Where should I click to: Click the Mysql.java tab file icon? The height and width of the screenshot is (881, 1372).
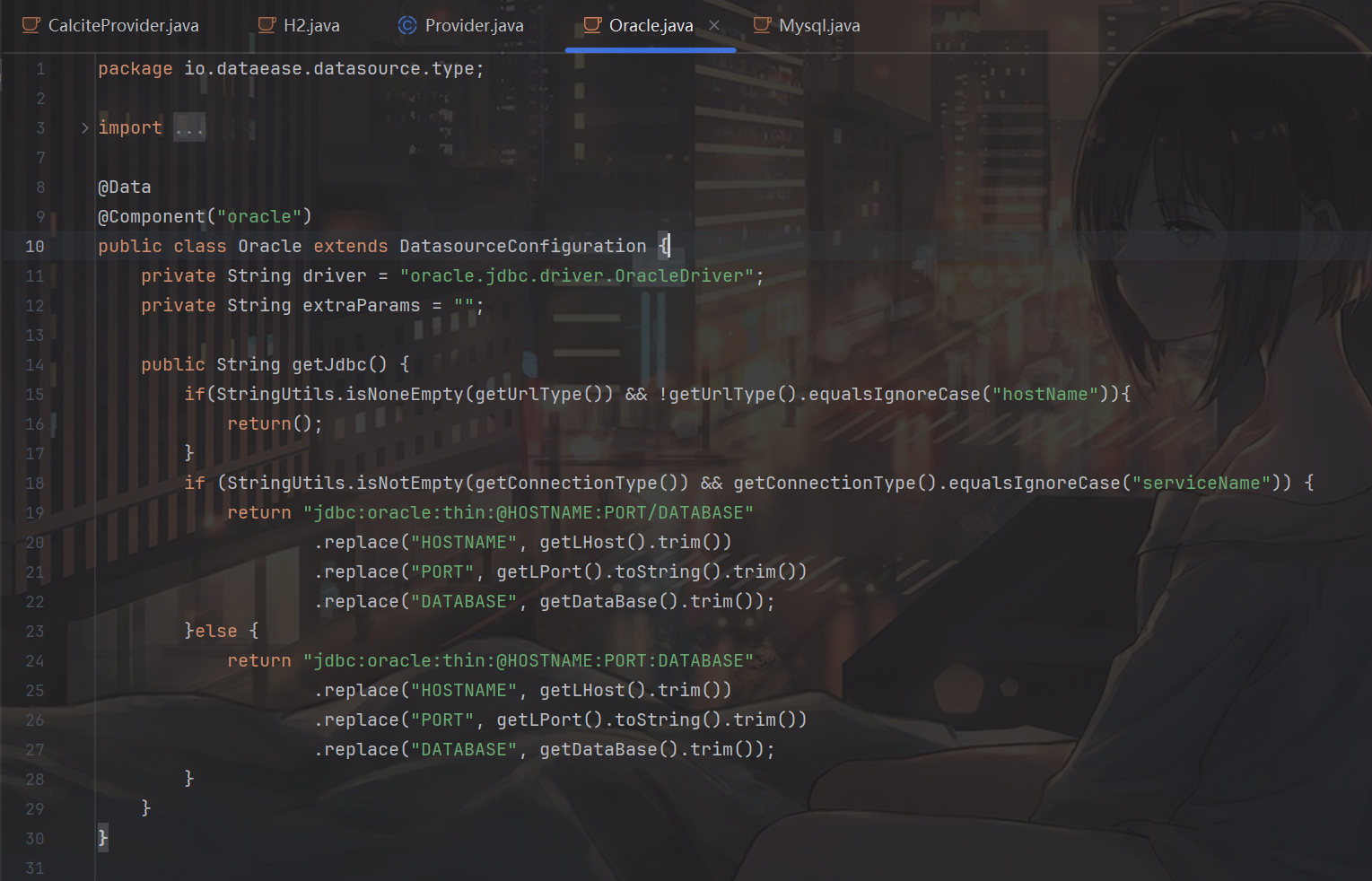click(x=762, y=25)
